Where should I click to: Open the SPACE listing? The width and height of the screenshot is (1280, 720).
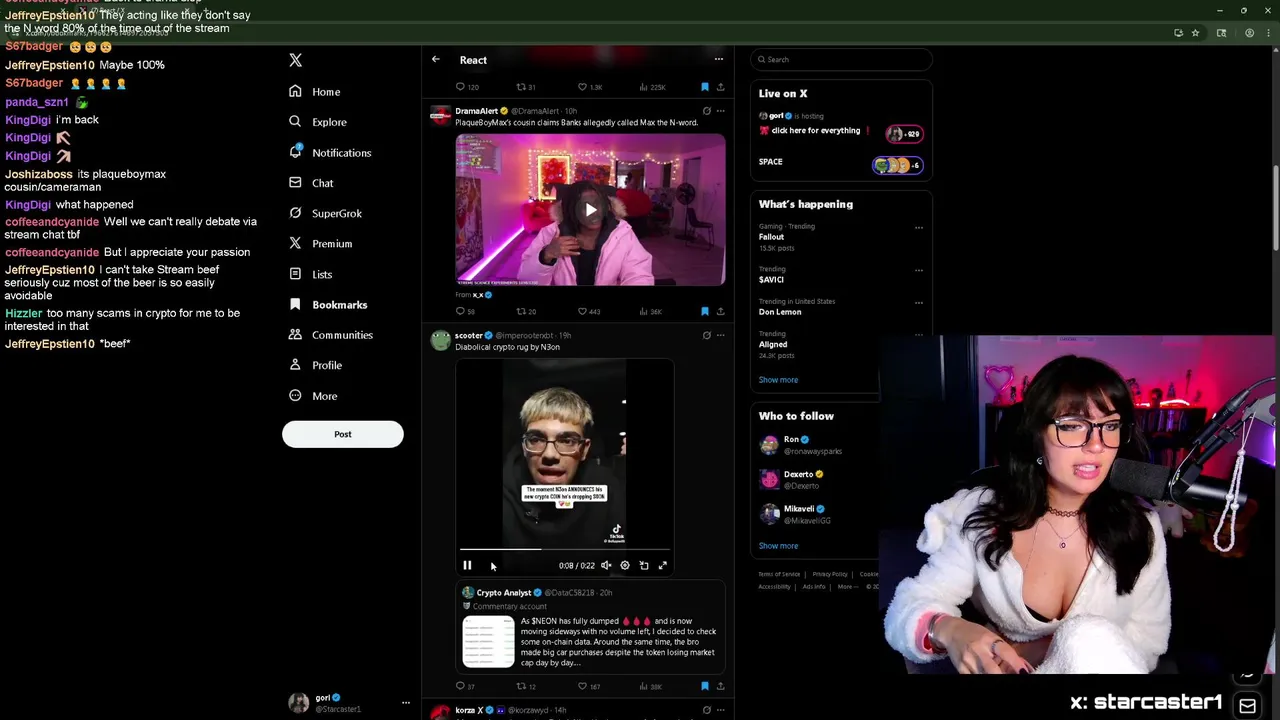coord(840,164)
